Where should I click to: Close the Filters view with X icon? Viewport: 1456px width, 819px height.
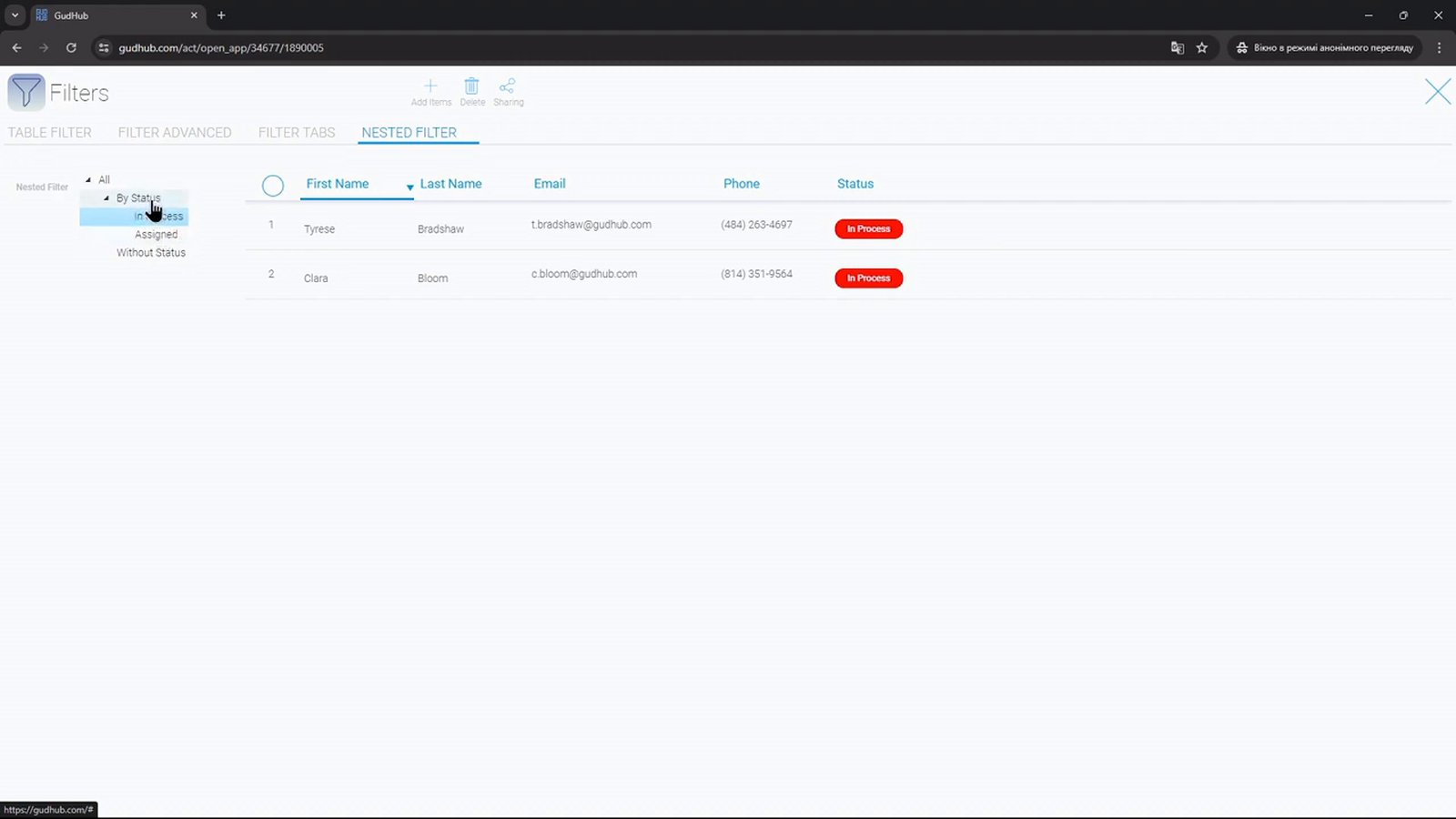(x=1438, y=91)
